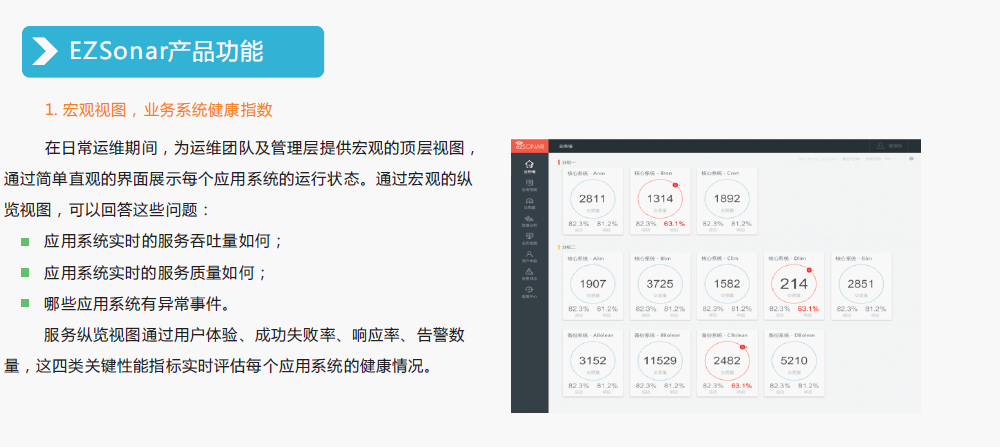The width and height of the screenshot is (1000, 447).
Task: Open the Bllolean system card showing 11529
Action: click(660, 363)
